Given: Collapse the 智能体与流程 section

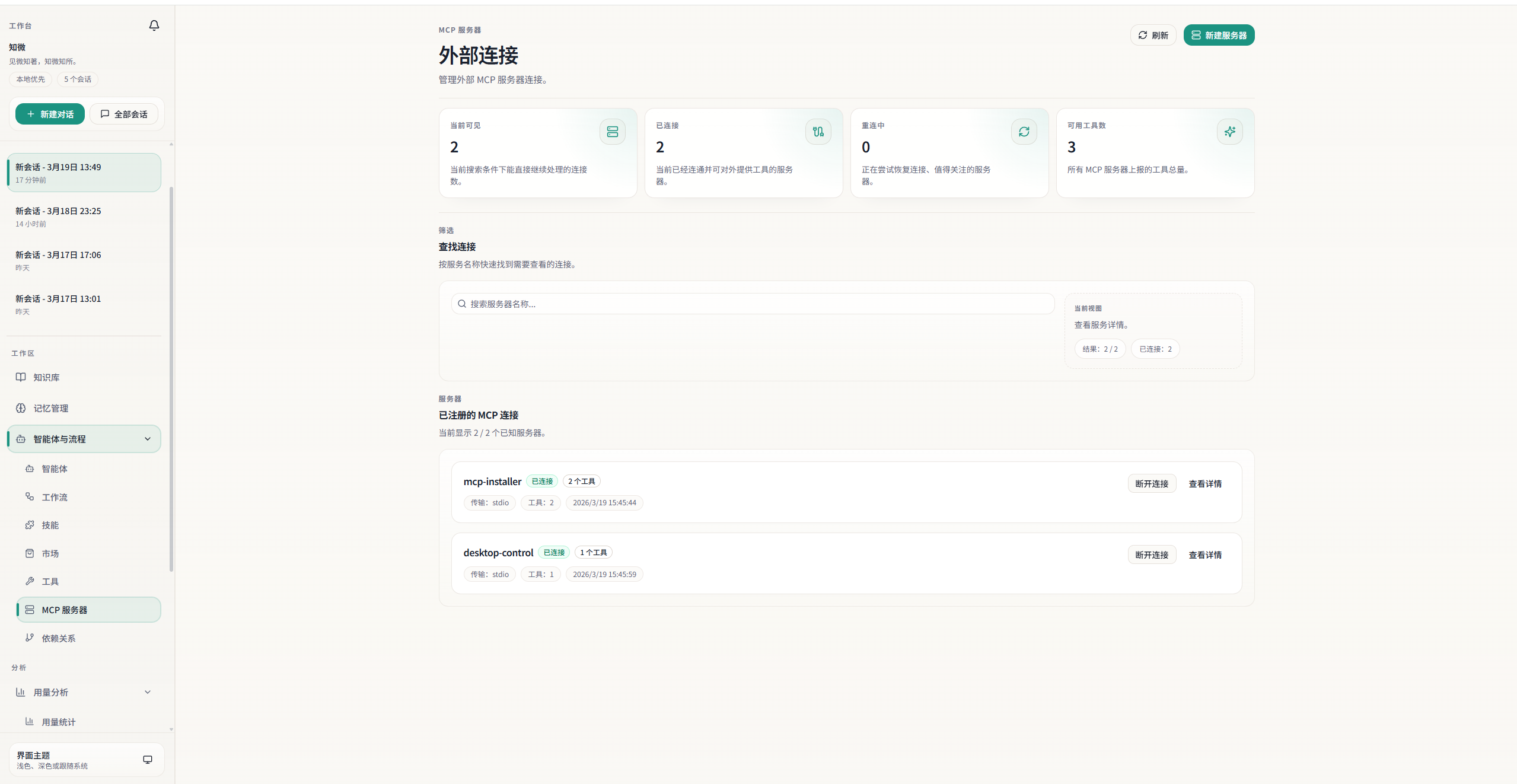Looking at the screenshot, I should click(148, 439).
